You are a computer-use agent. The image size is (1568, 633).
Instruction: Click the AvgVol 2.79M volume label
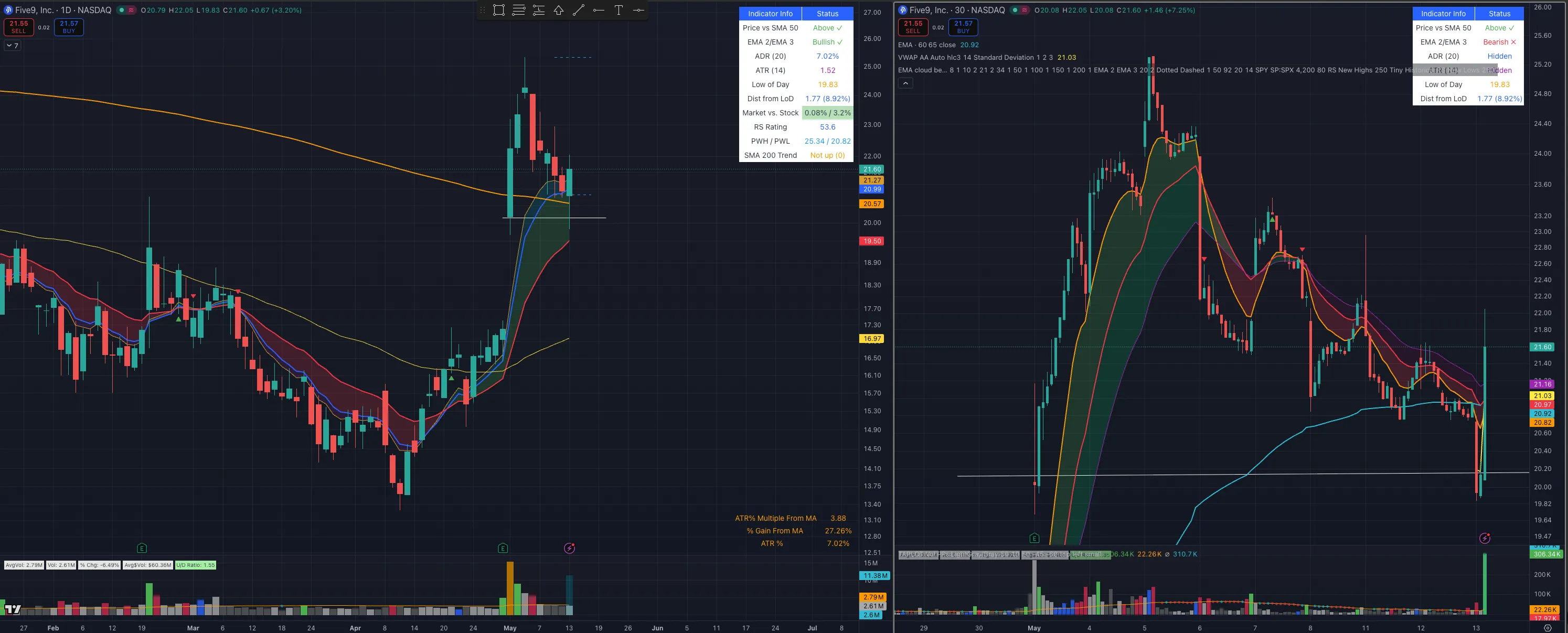(24, 565)
